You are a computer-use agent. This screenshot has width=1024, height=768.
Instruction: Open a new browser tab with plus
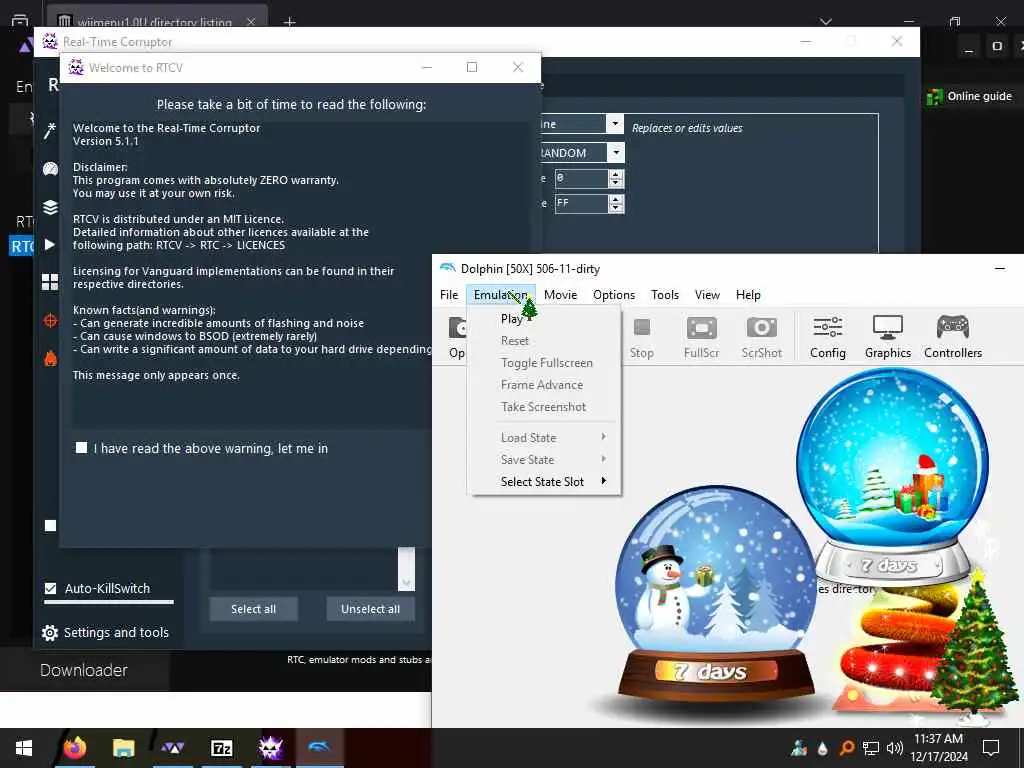289,22
